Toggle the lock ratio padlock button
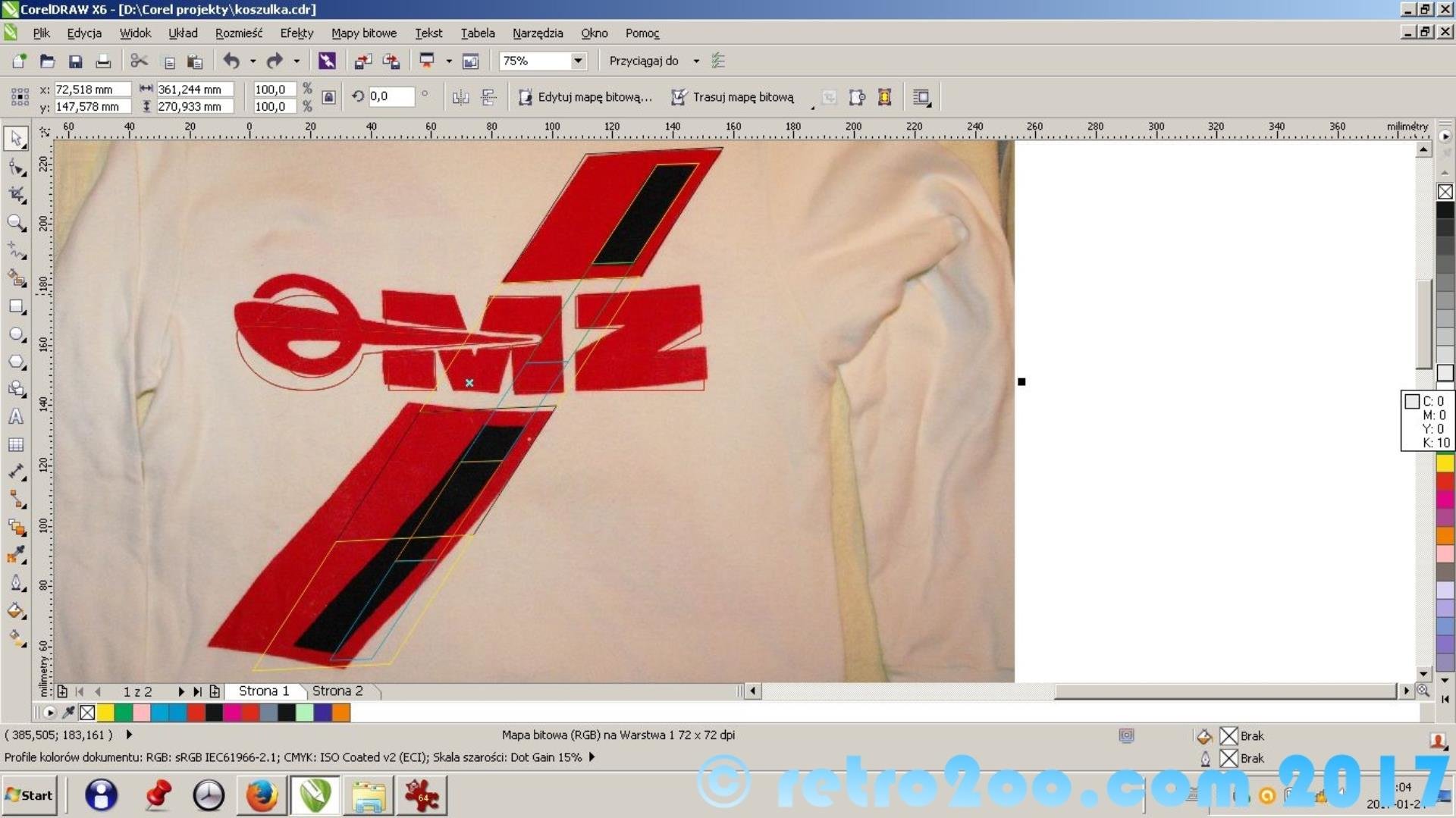The image size is (1456, 818). [x=328, y=97]
